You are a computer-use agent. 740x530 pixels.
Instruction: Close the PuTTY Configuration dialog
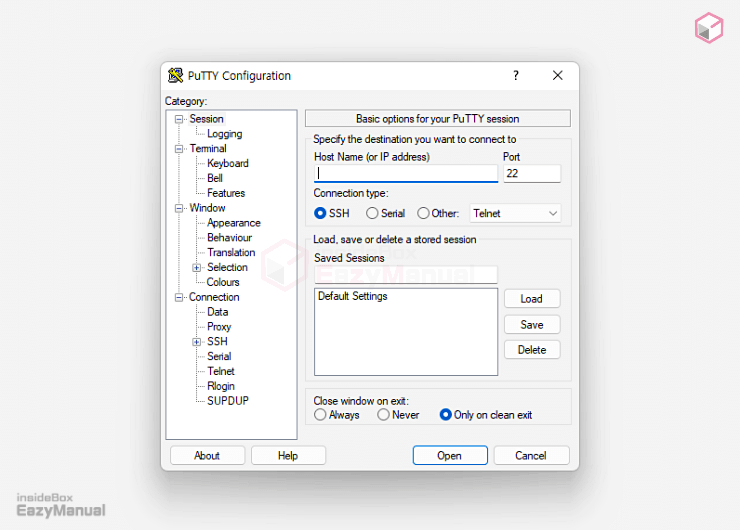[x=557, y=76]
